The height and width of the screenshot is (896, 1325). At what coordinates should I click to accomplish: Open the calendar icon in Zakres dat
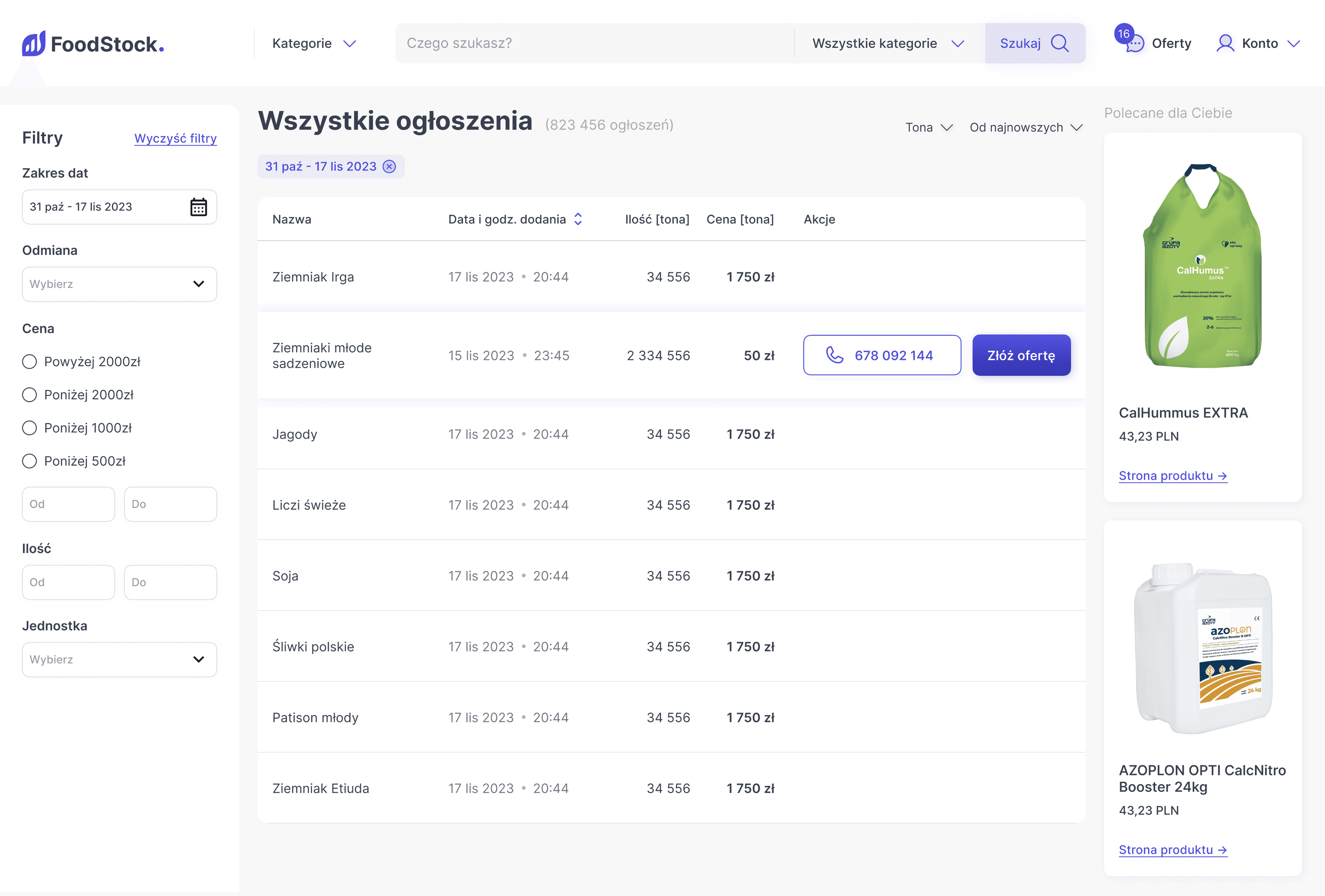click(x=198, y=207)
